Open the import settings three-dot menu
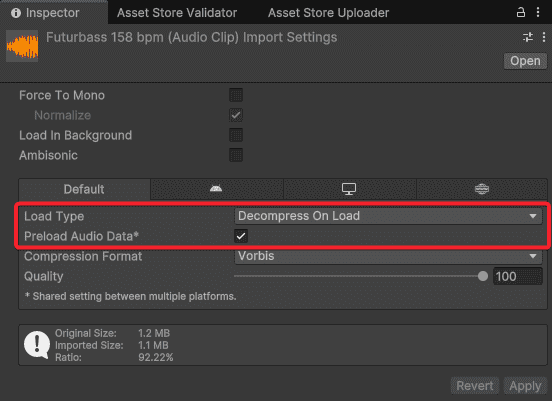The height and width of the screenshot is (401, 552). [x=544, y=37]
